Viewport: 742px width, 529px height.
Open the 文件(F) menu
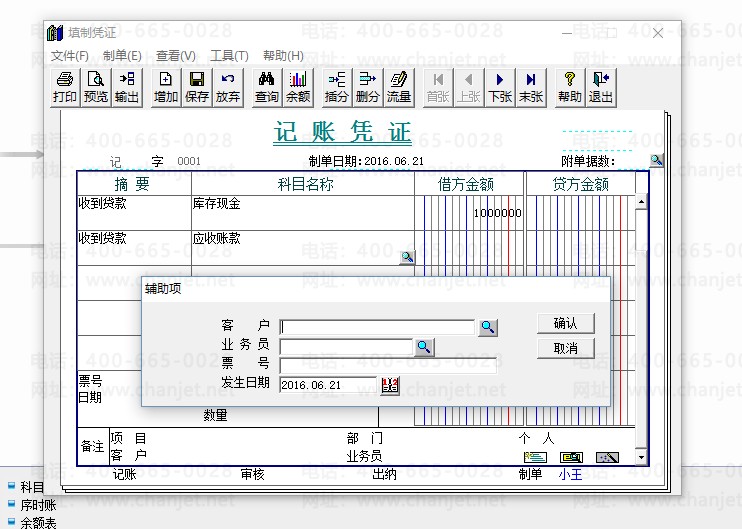point(70,55)
